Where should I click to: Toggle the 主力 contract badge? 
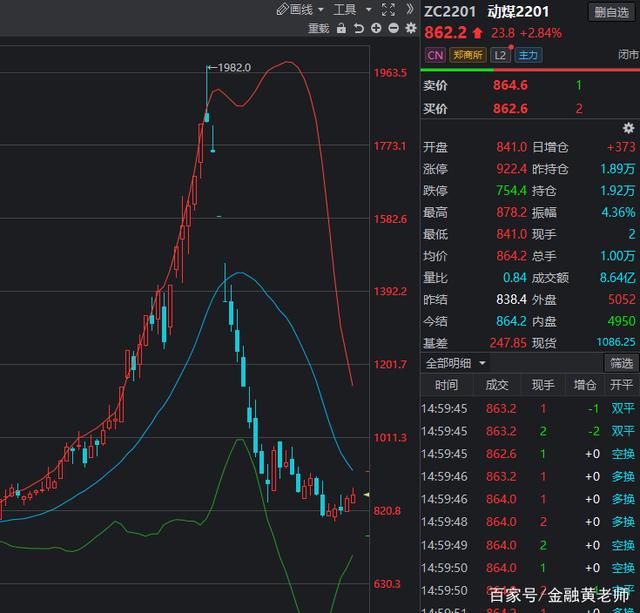[x=528, y=56]
